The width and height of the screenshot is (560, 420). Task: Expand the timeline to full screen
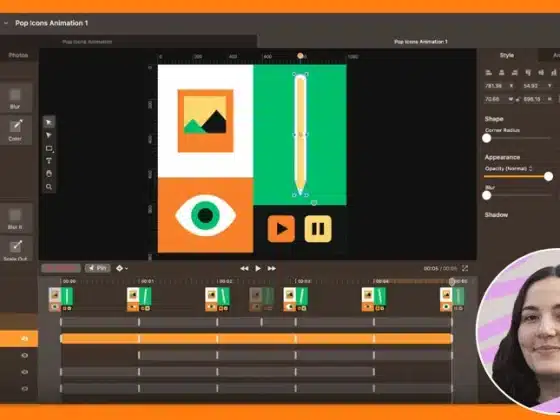(x=465, y=268)
